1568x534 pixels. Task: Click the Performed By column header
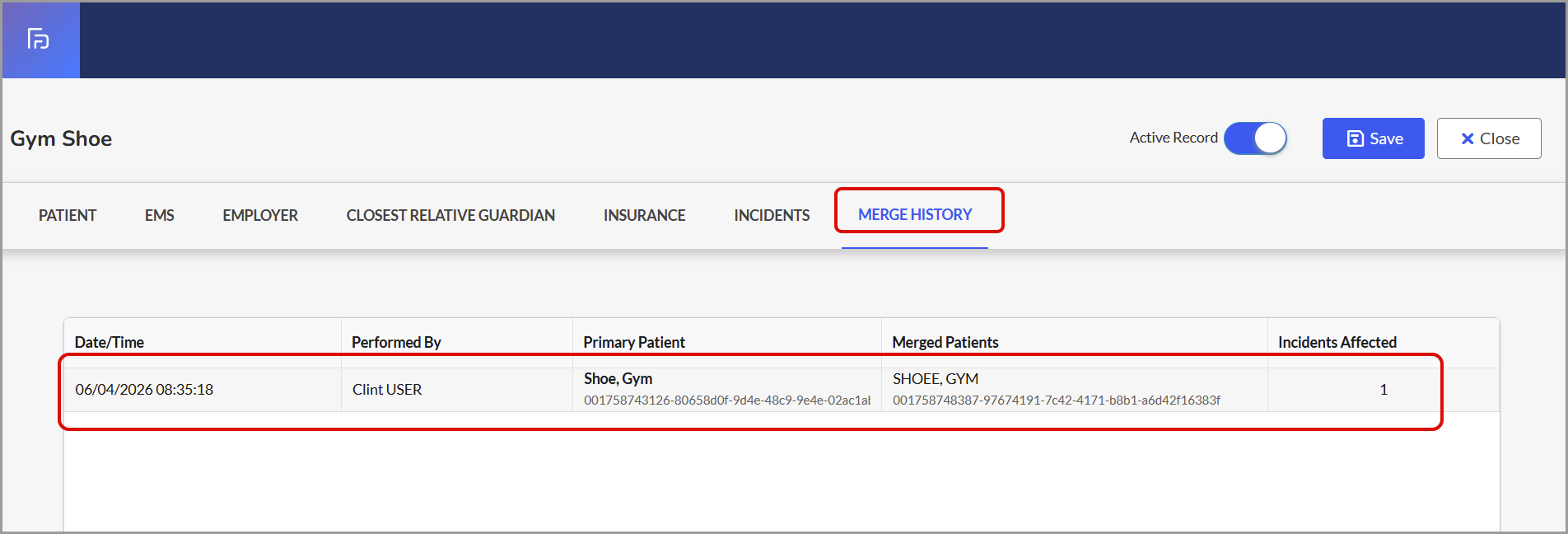tap(396, 342)
